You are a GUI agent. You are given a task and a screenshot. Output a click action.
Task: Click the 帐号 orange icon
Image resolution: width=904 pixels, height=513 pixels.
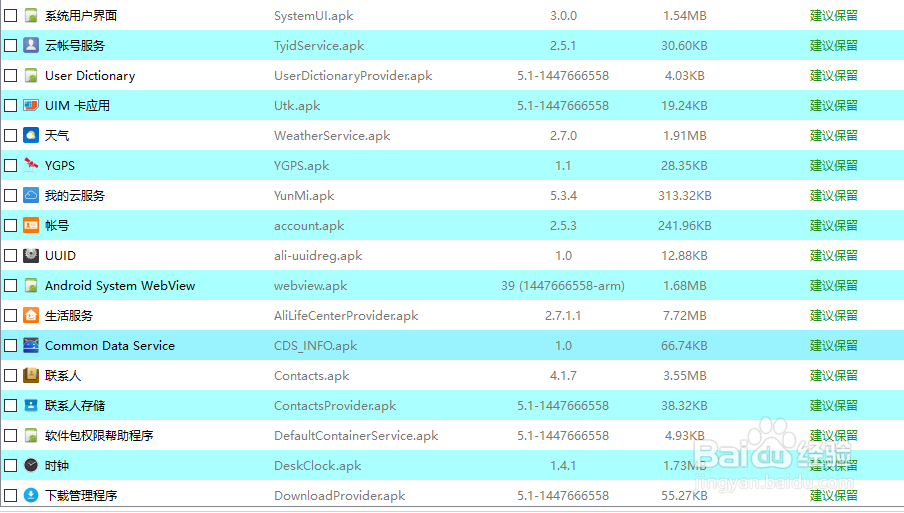pos(31,225)
